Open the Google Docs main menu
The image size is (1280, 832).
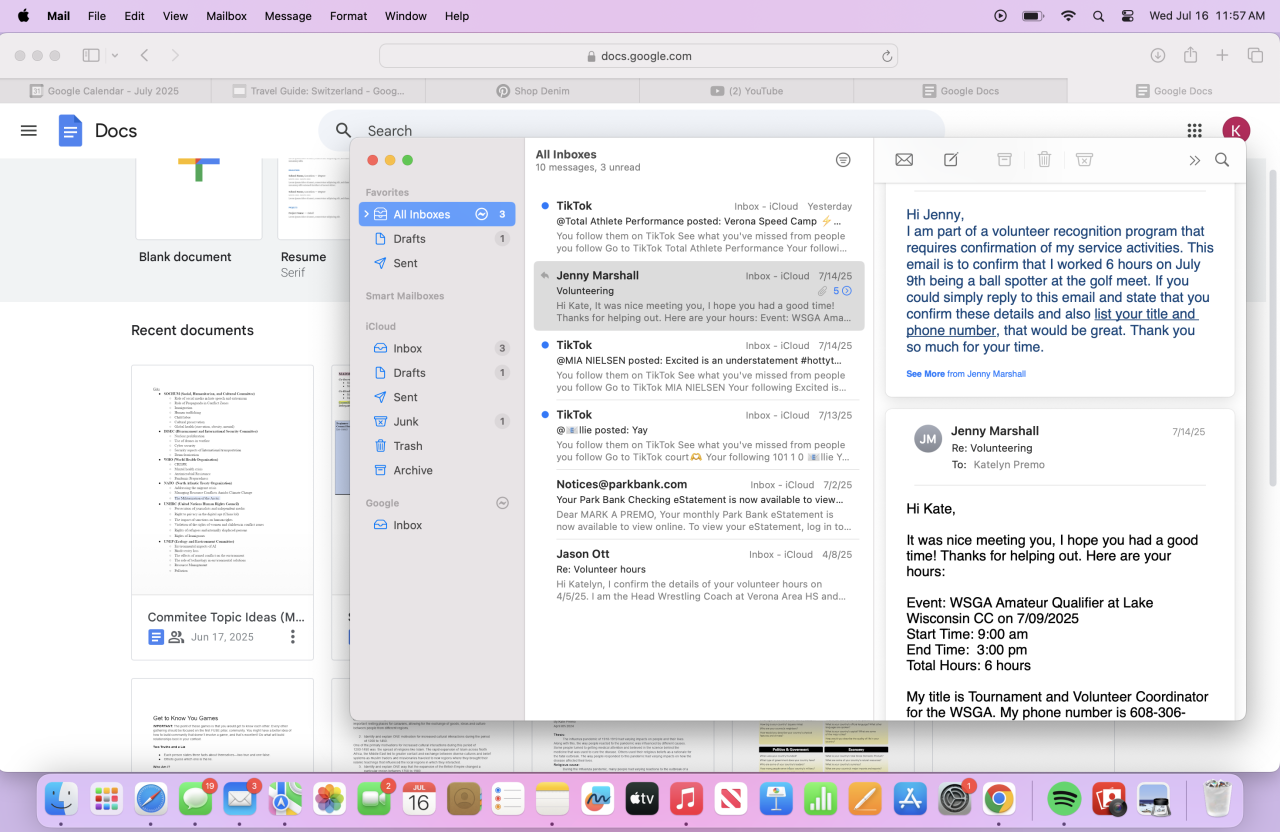click(x=29, y=131)
